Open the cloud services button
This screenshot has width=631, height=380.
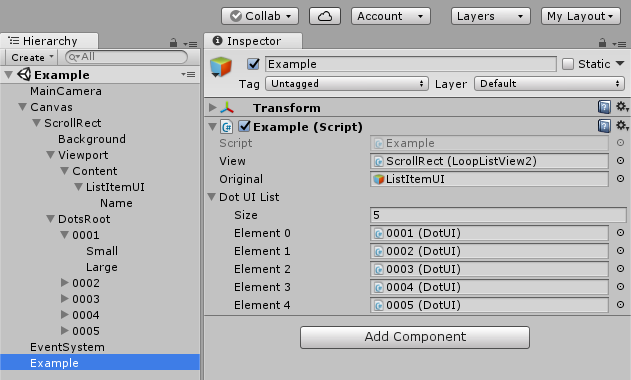(325, 16)
